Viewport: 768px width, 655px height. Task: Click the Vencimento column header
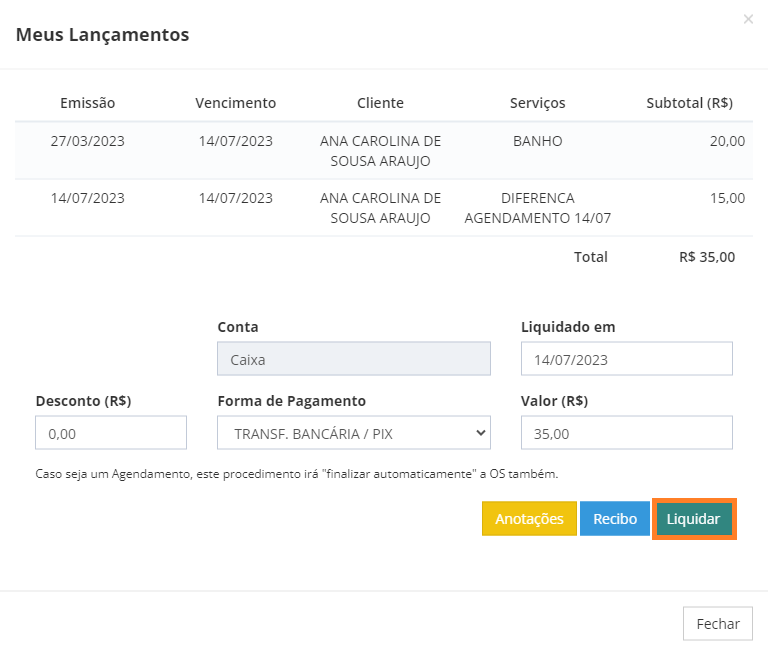(236, 103)
